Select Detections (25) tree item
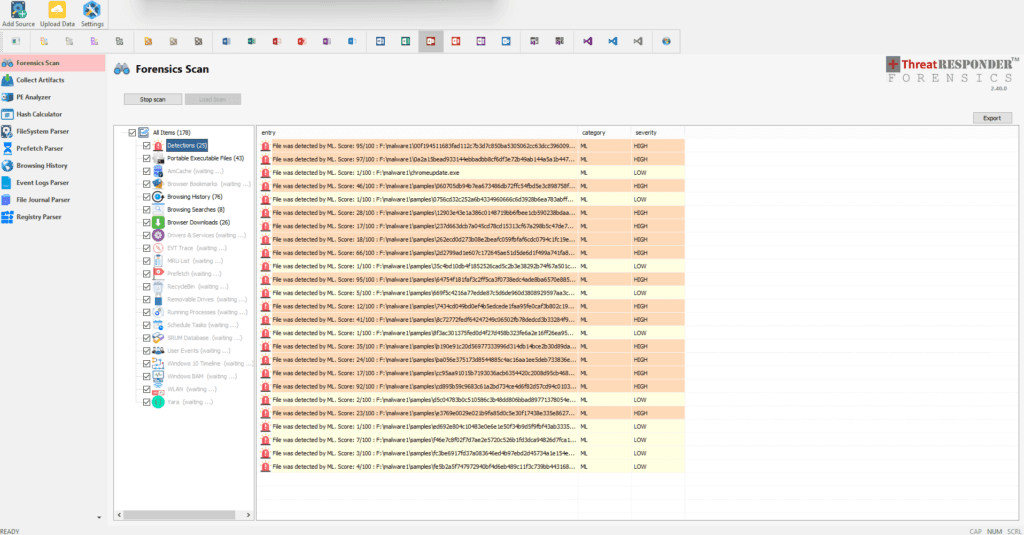 tap(187, 146)
